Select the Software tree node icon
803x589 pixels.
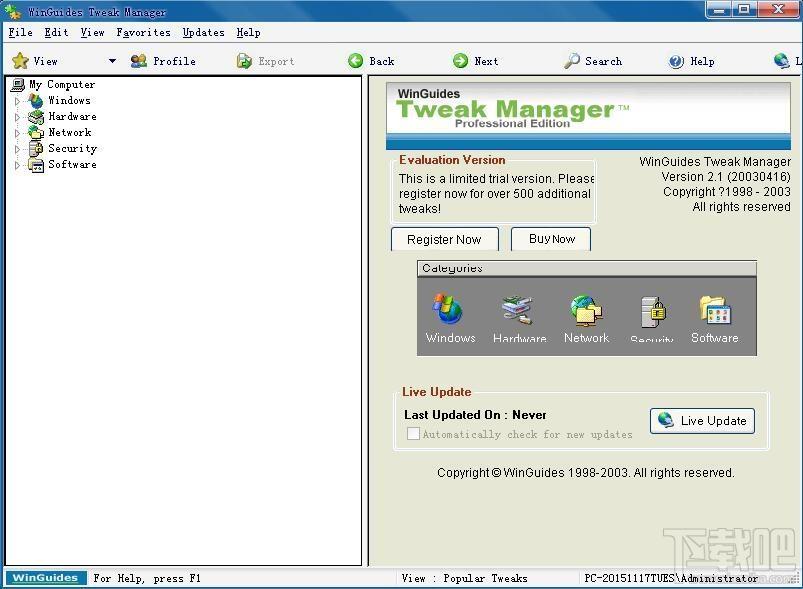point(36,165)
